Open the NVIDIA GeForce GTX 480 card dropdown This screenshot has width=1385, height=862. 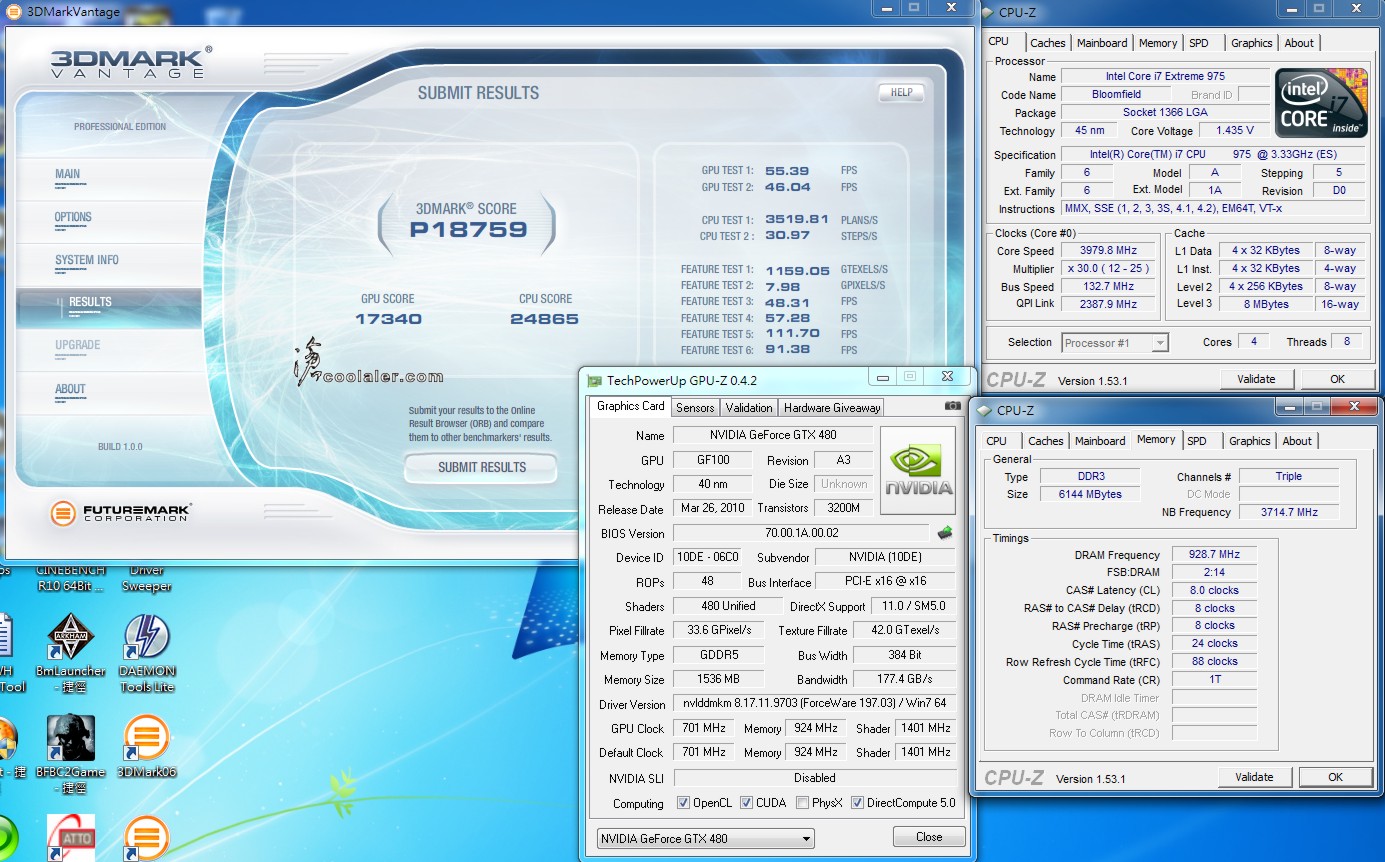pyautogui.click(x=705, y=838)
